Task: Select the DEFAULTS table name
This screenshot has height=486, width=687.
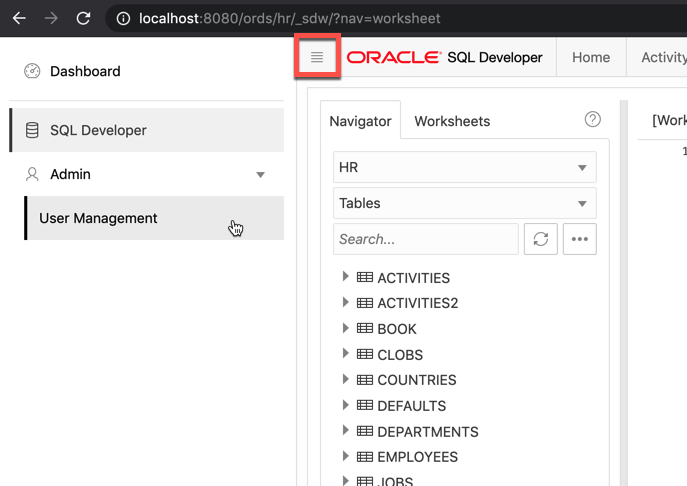Action: [411, 406]
